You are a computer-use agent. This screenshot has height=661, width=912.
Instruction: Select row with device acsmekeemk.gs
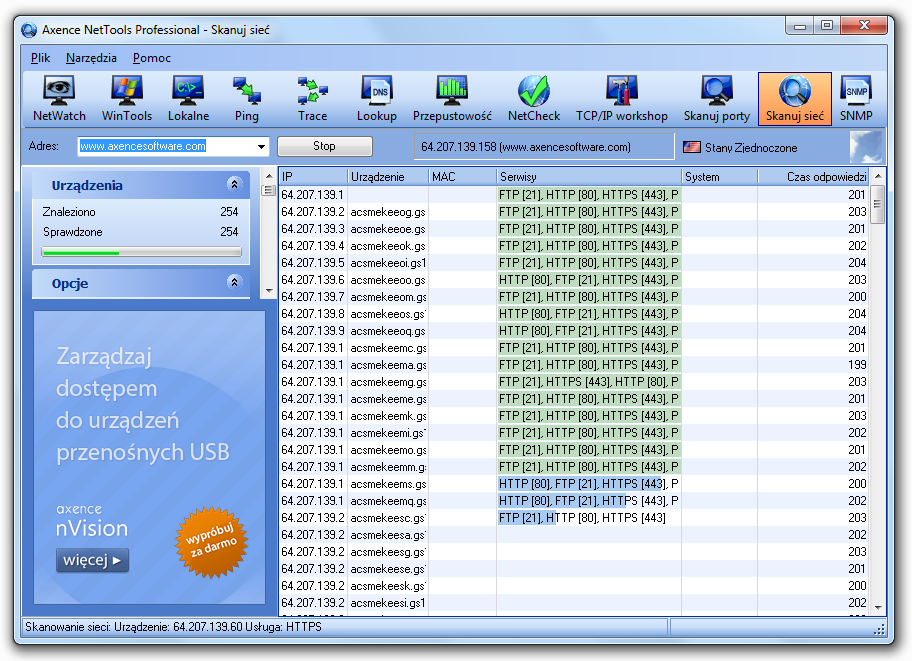[575, 415]
